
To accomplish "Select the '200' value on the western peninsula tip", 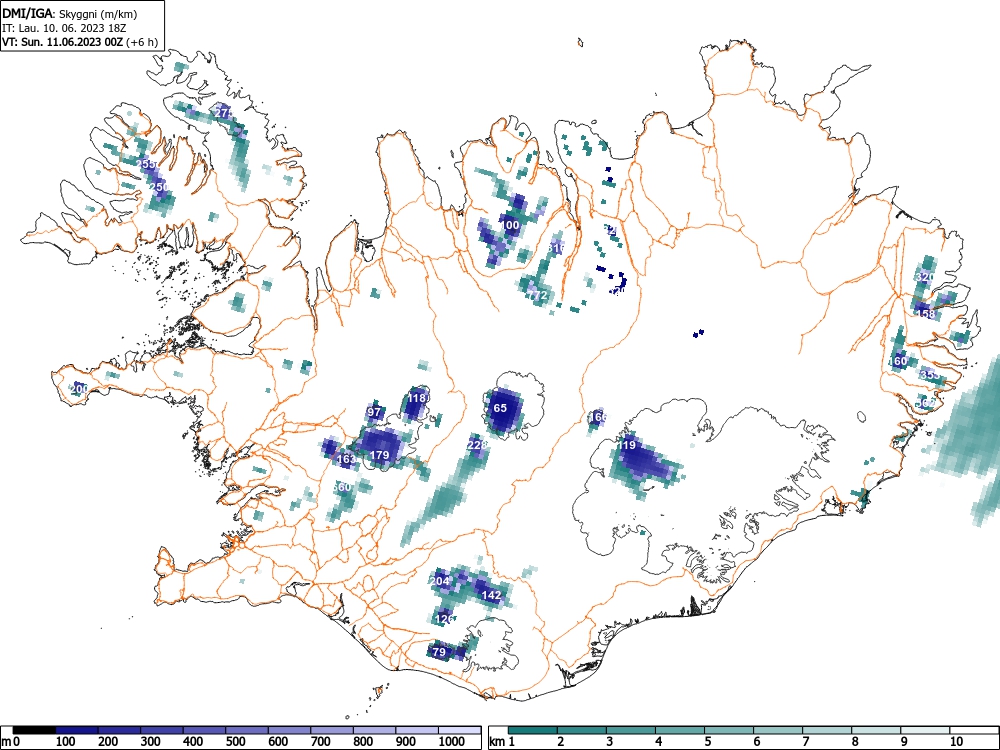I will click(80, 388).
